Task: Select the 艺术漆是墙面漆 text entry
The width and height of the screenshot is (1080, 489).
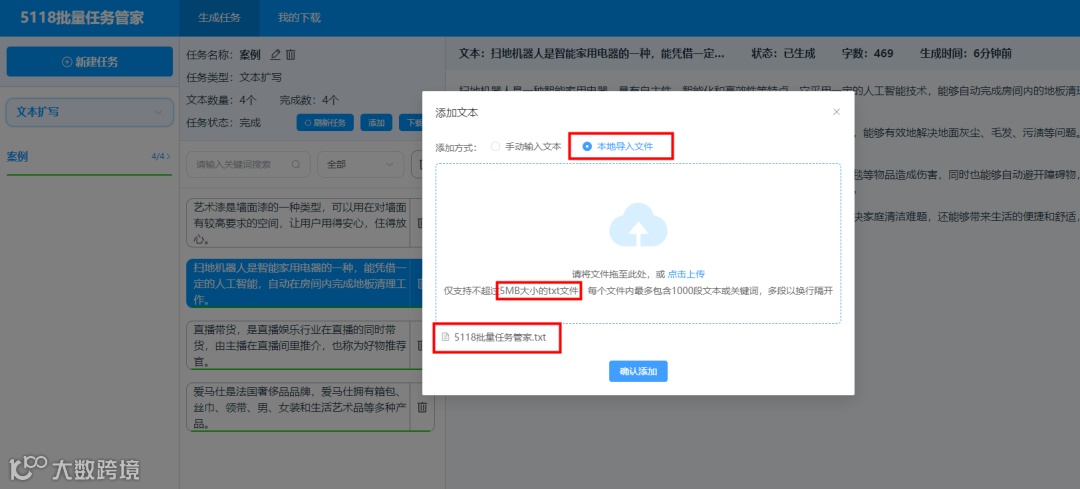Action: [298, 223]
